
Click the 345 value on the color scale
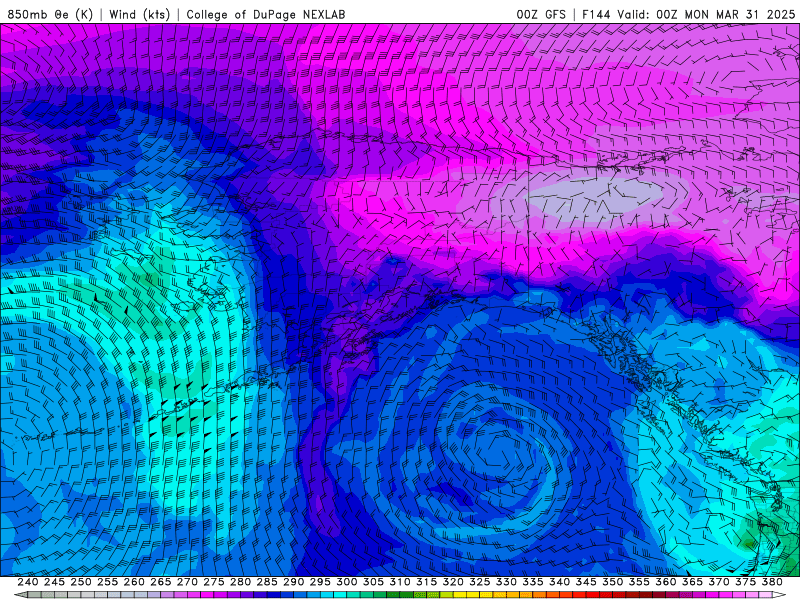tap(586, 582)
